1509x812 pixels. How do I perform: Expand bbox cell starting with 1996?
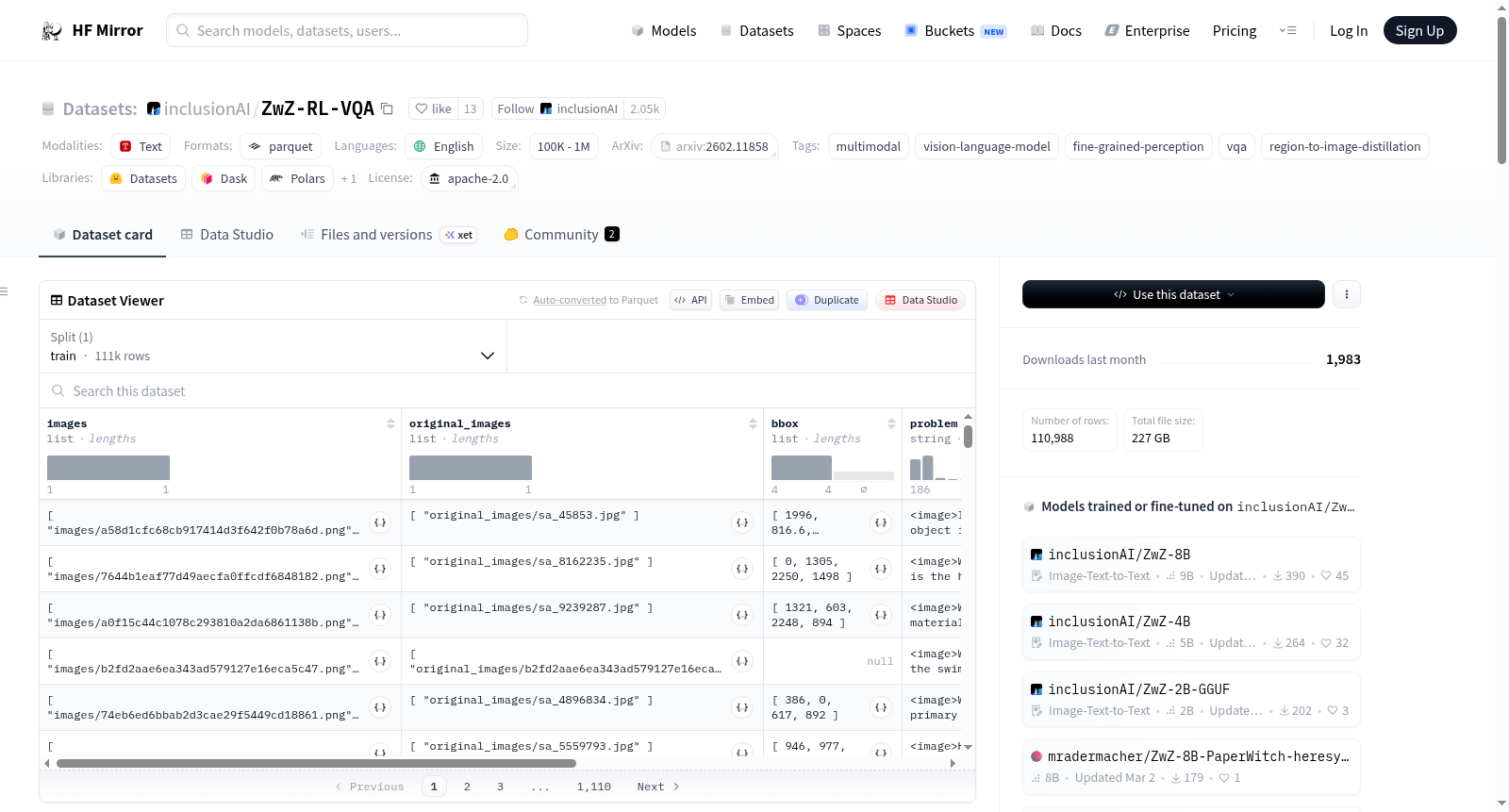881,522
